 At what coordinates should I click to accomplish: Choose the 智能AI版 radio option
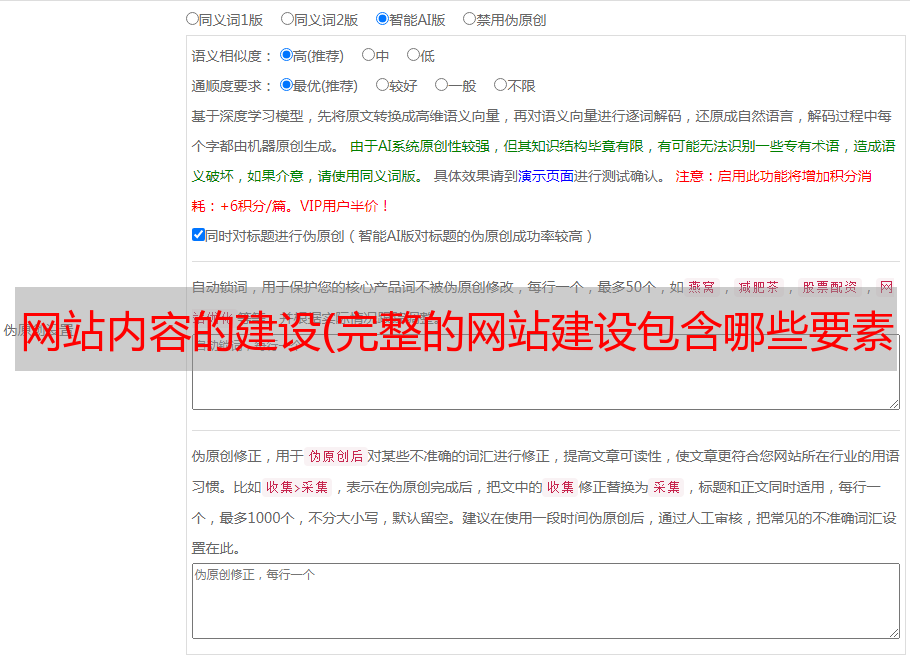[x=382, y=19]
